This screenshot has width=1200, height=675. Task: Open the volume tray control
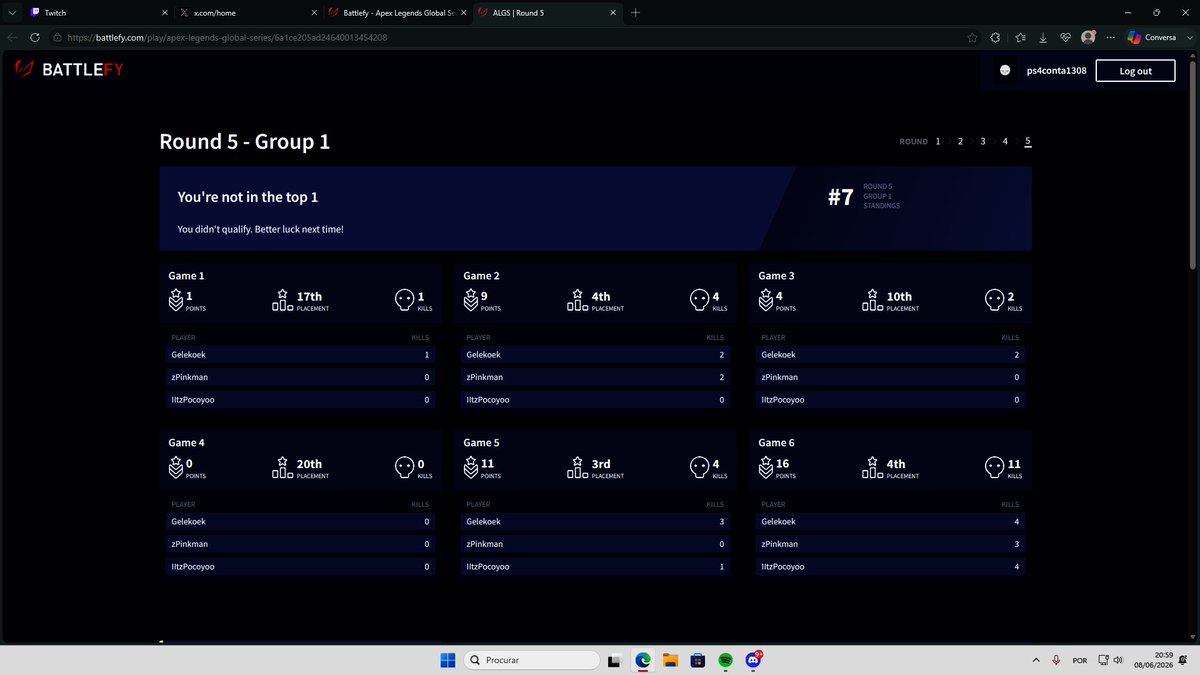tap(1118, 660)
